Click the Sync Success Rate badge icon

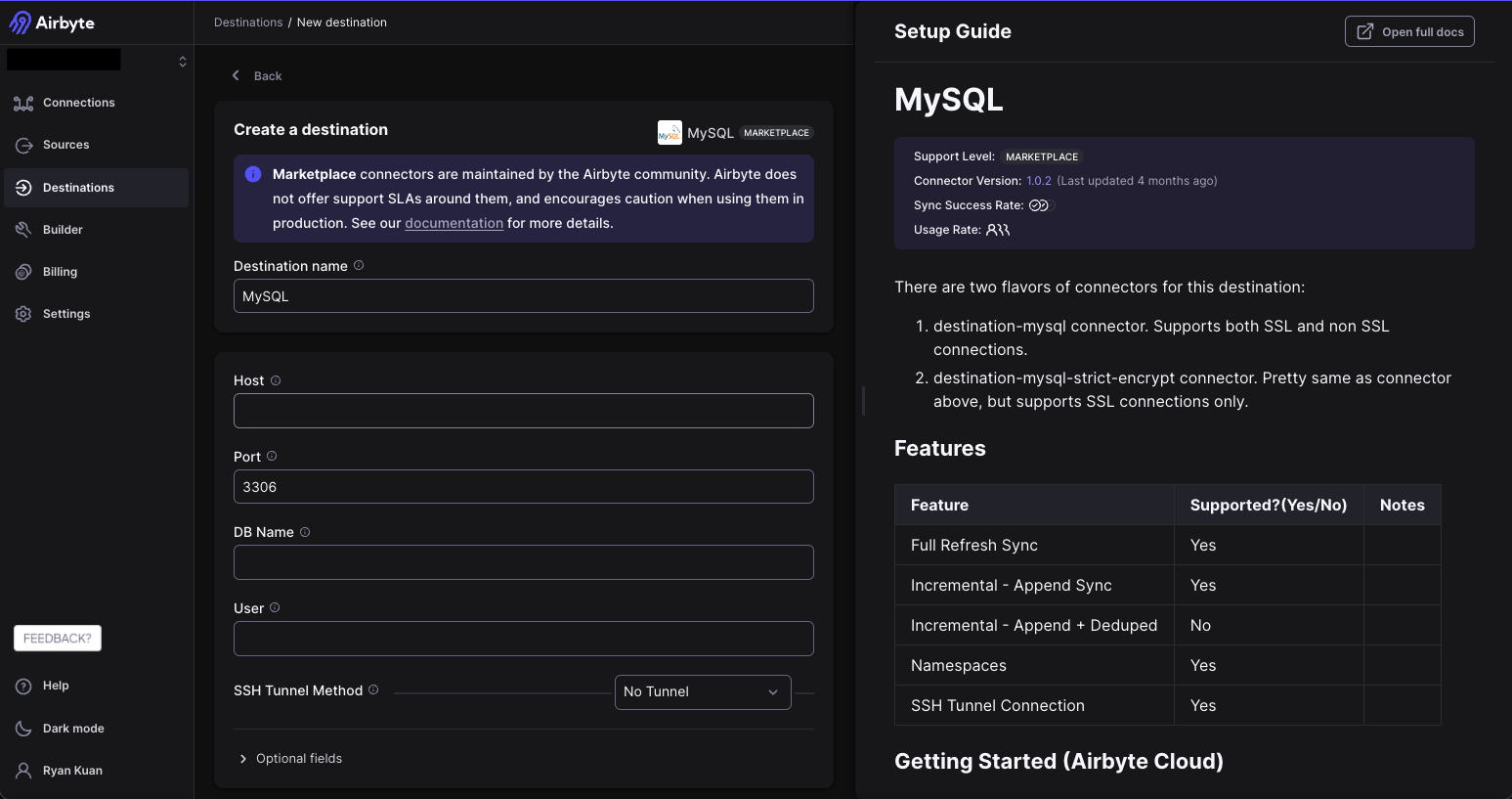click(x=1039, y=204)
